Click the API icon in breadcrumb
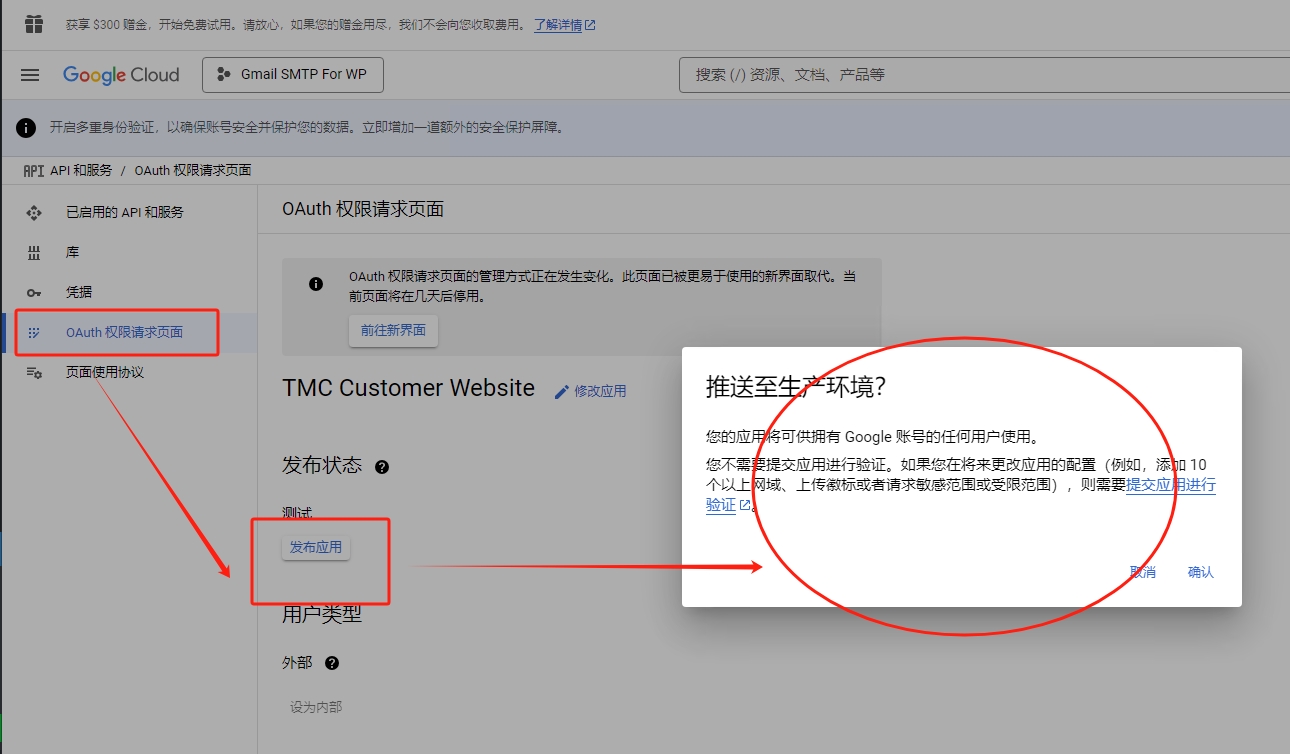This screenshot has height=754, width=1290. (x=34, y=171)
